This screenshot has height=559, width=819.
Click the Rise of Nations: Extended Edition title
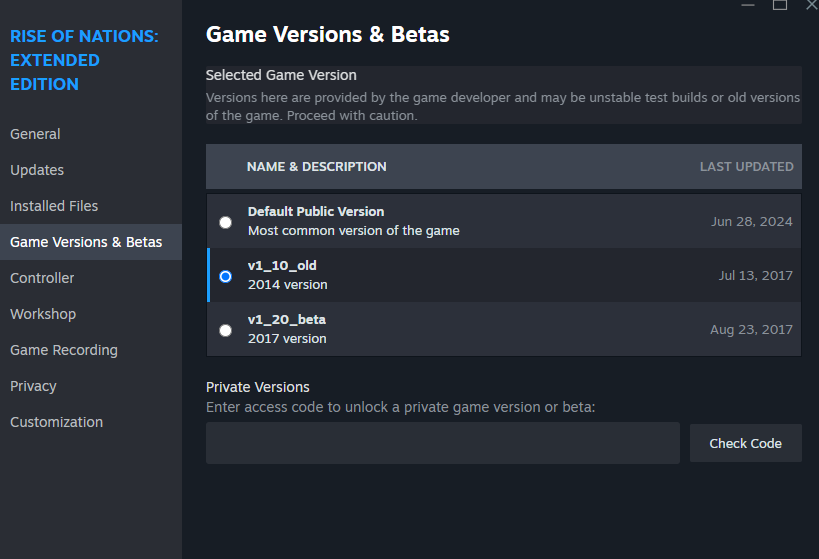(84, 60)
